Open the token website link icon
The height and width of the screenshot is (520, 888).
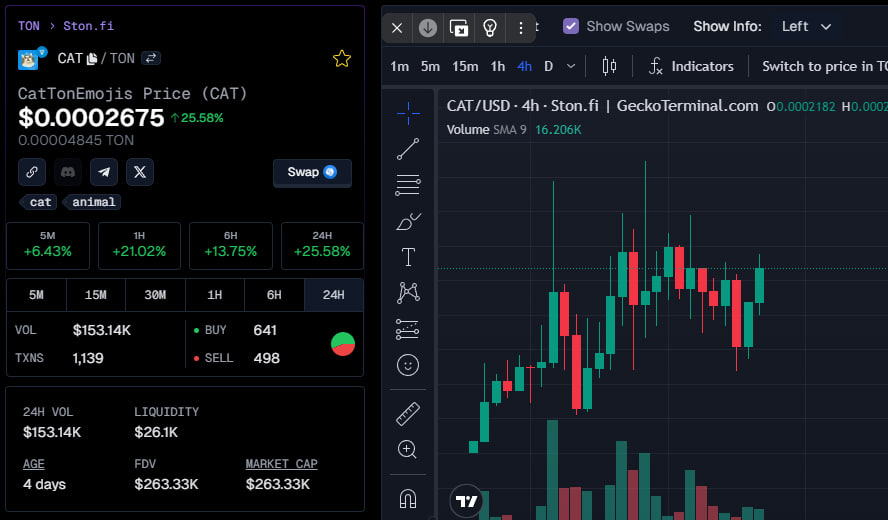pos(32,172)
